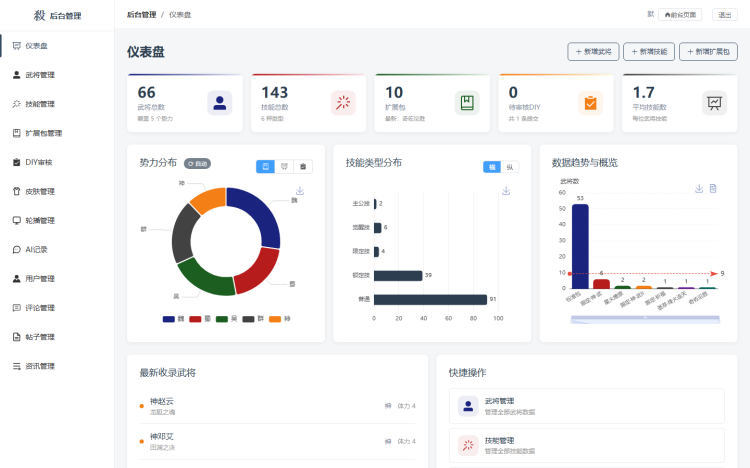Viewport: 750px width, 468px height.
Task: Click the 新增武将 button
Action: (x=593, y=52)
